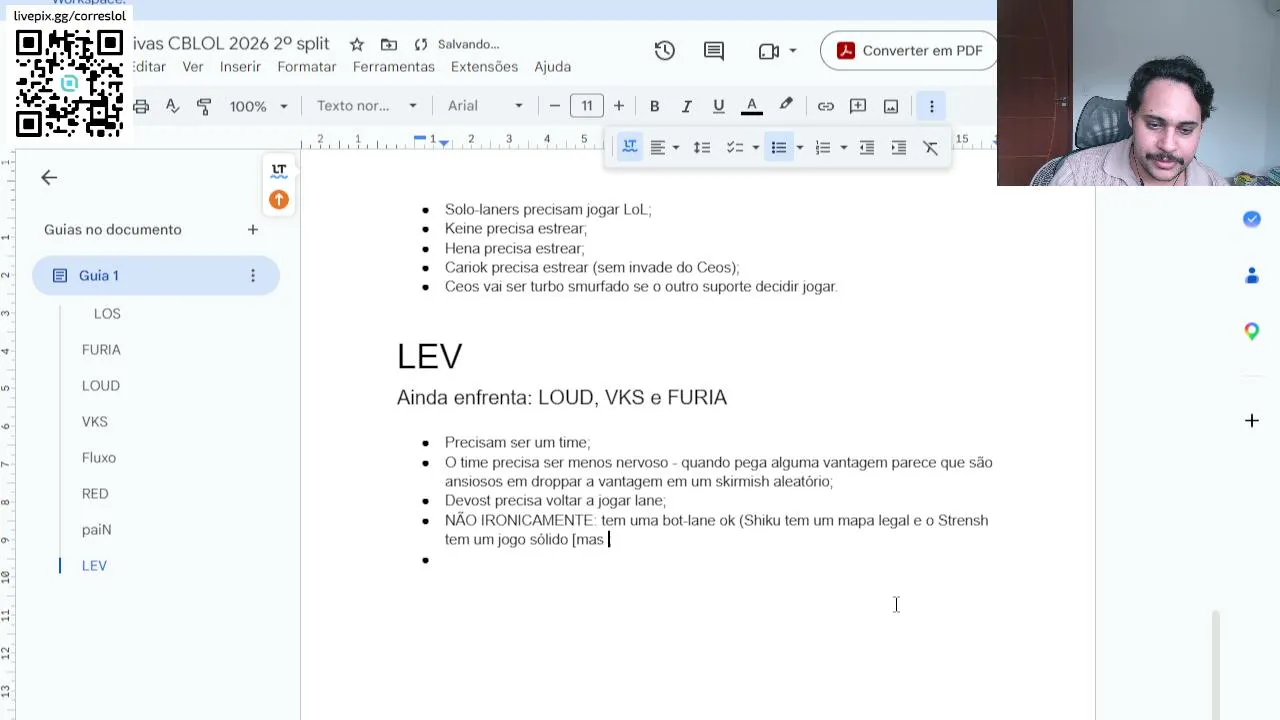Open the comments panel icon

coord(714,51)
